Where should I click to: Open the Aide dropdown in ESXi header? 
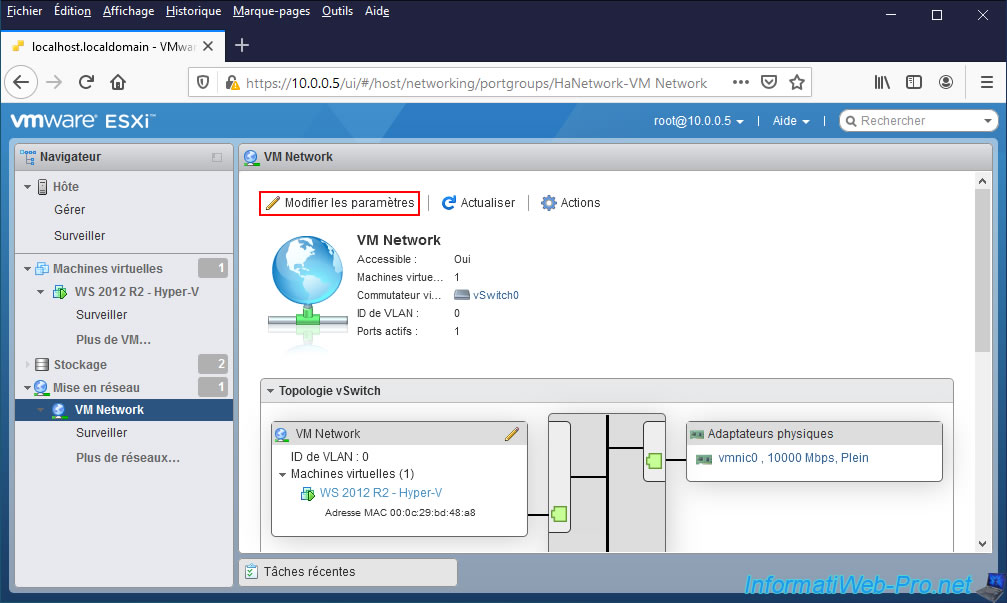click(x=791, y=121)
